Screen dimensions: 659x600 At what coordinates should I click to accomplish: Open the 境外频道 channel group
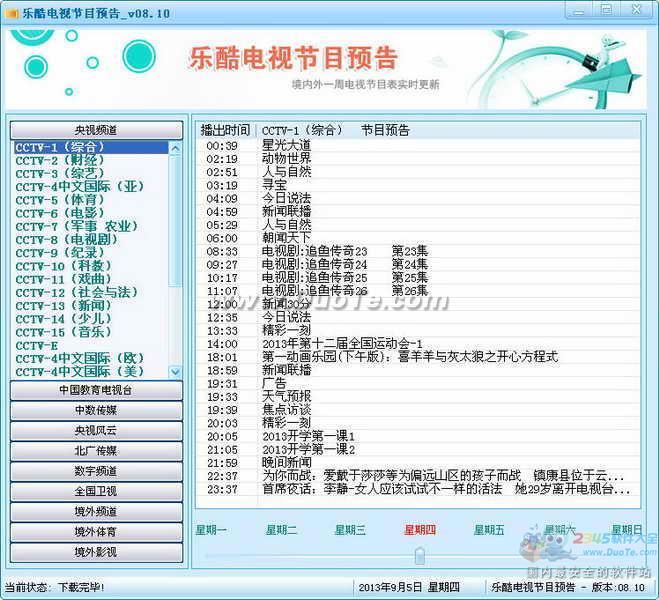[96, 512]
